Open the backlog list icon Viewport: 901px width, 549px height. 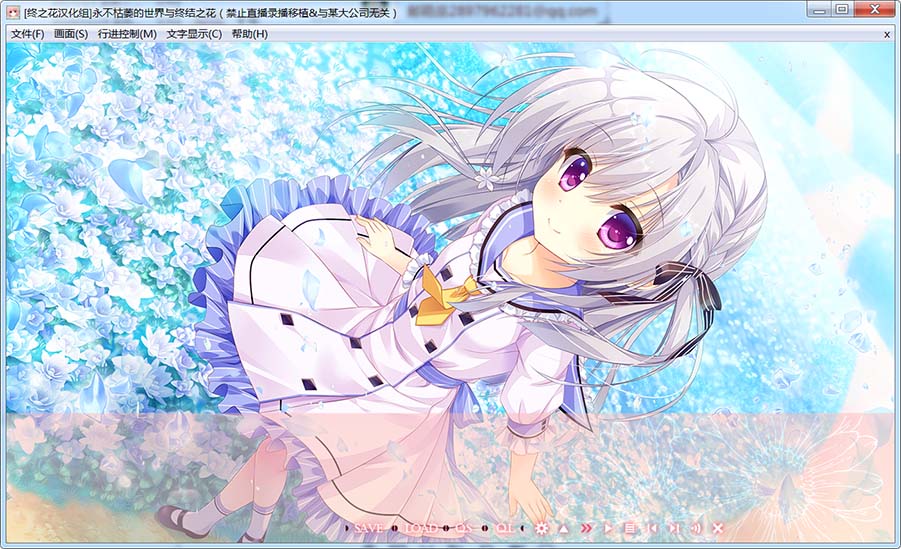pos(629,527)
